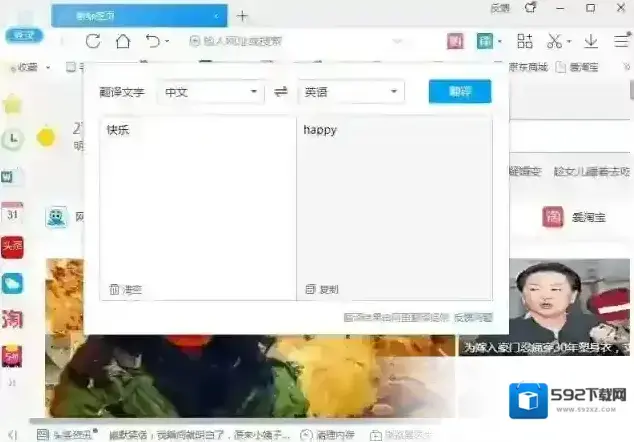Open the target language dropdown showing 英语
The height and width of the screenshot is (442, 634).
[x=351, y=92]
